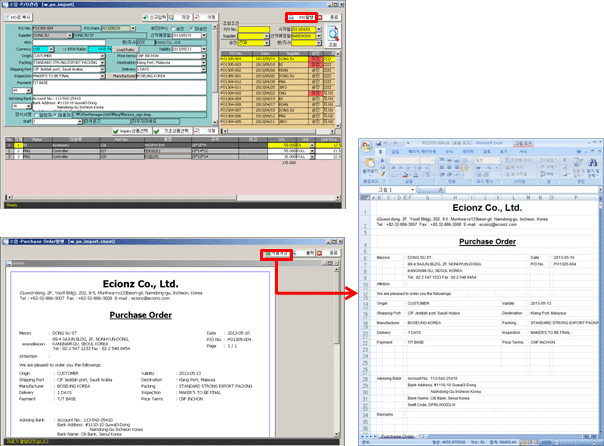Screen dimensions: 604x446
Task: Expand the Packing dropdown
Action: click(102, 62)
